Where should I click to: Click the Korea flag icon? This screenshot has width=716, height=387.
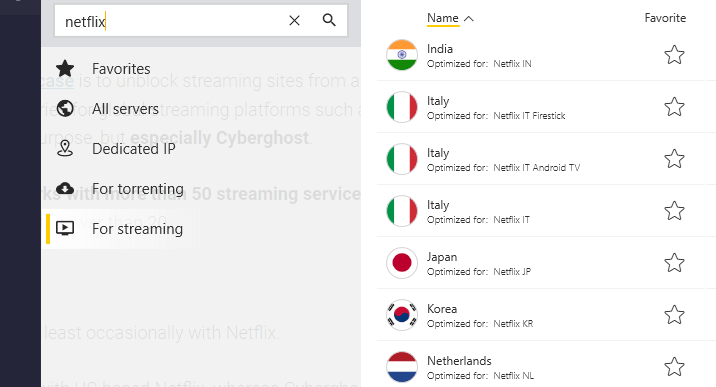(x=402, y=315)
